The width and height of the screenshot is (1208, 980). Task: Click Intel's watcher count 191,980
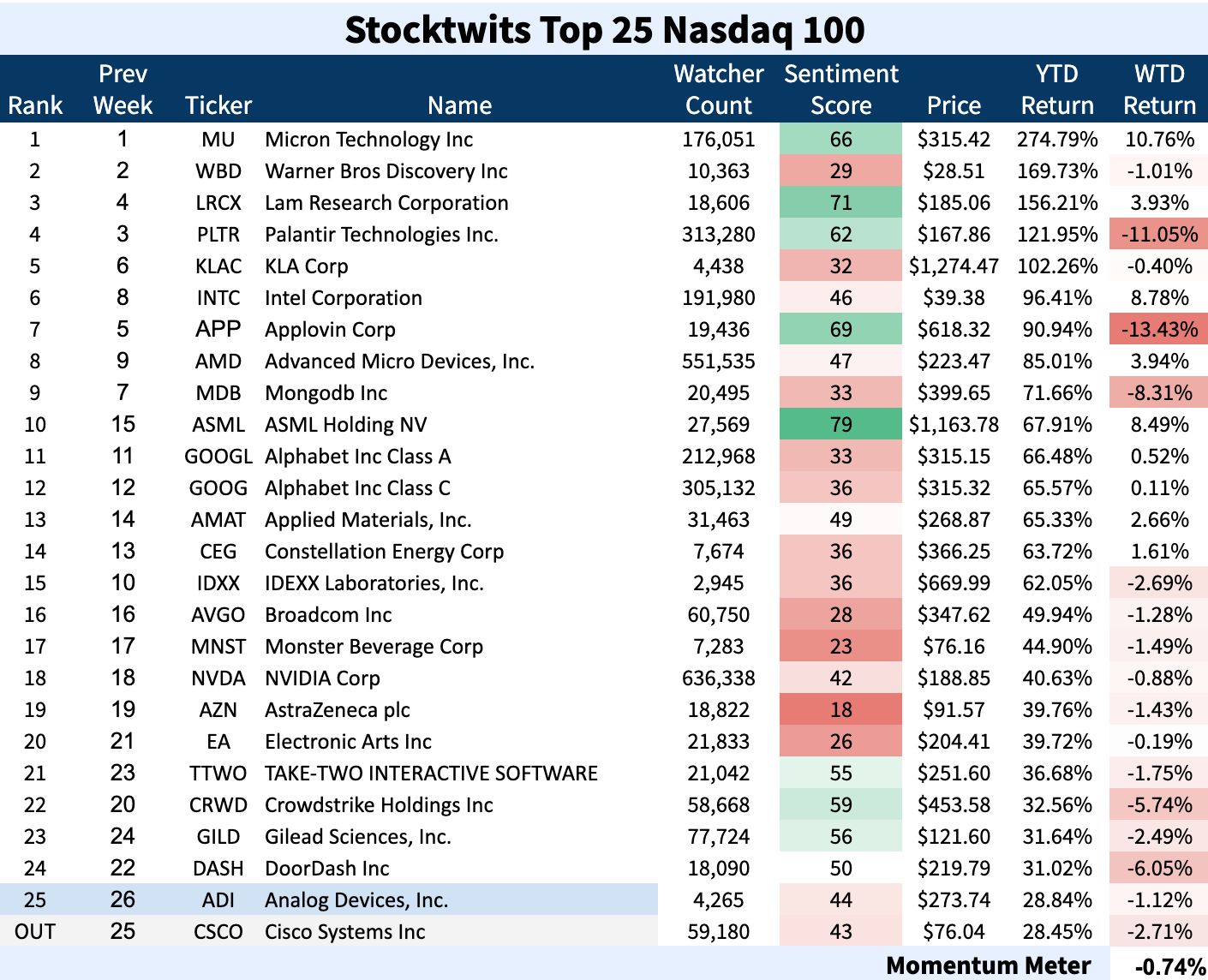click(719, 298)
